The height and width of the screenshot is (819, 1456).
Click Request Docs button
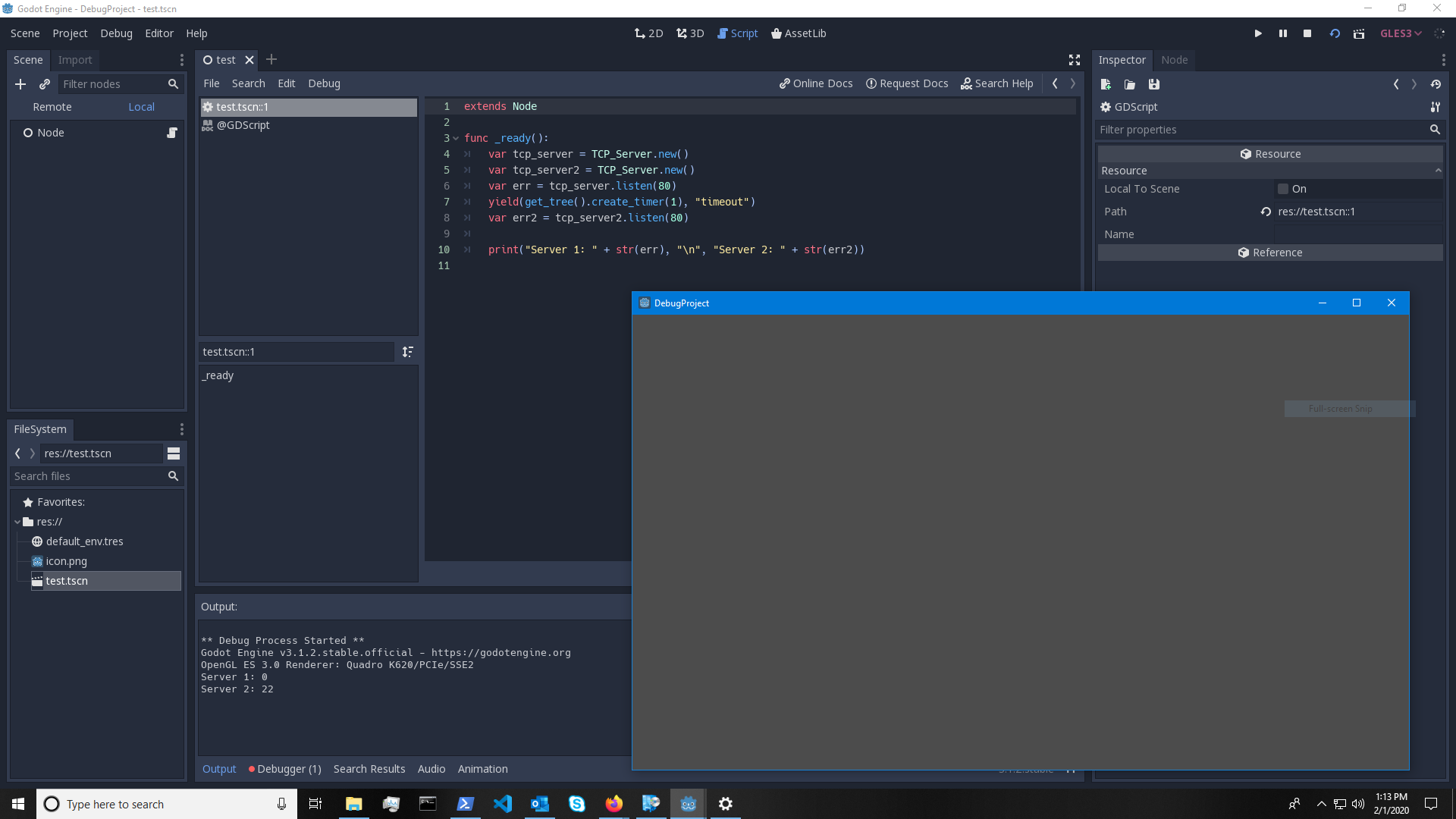(x=907, y=83)
